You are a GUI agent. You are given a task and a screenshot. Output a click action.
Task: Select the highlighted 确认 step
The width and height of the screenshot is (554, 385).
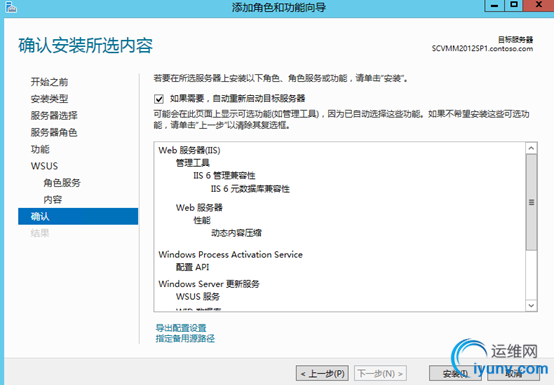78,216
